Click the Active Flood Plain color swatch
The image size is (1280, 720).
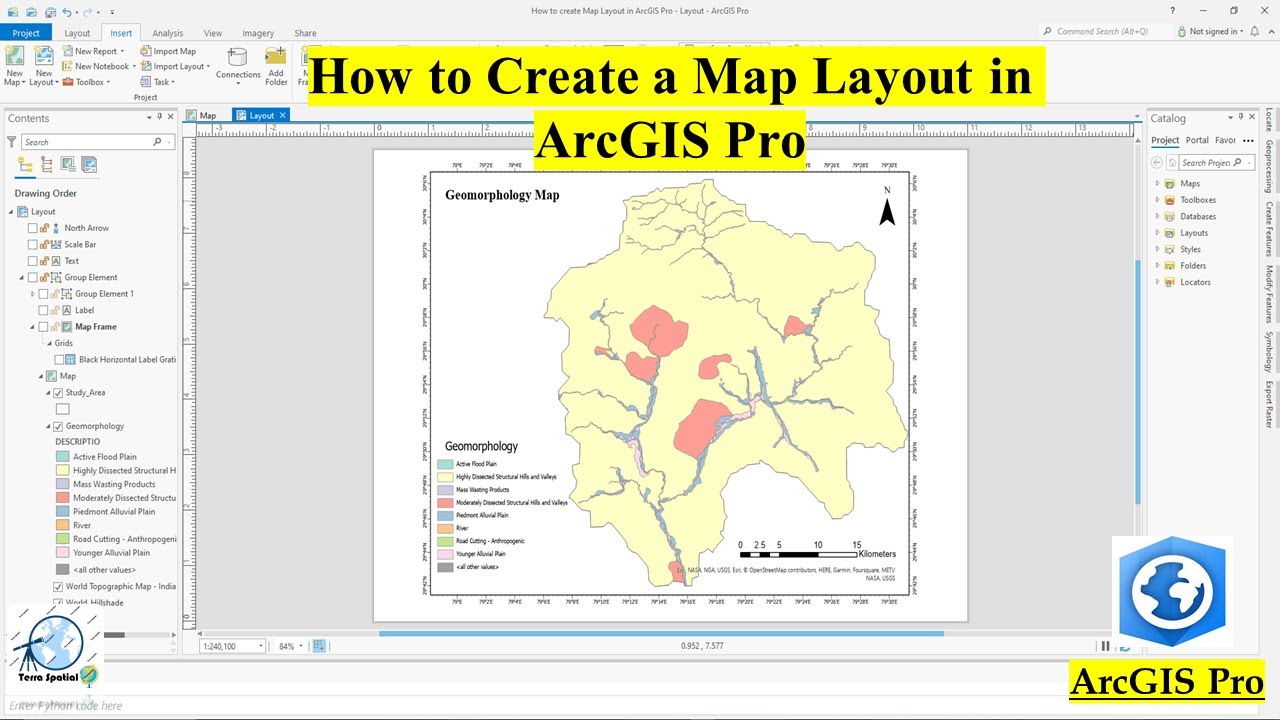pyautogui.click(x=62, y=457)
